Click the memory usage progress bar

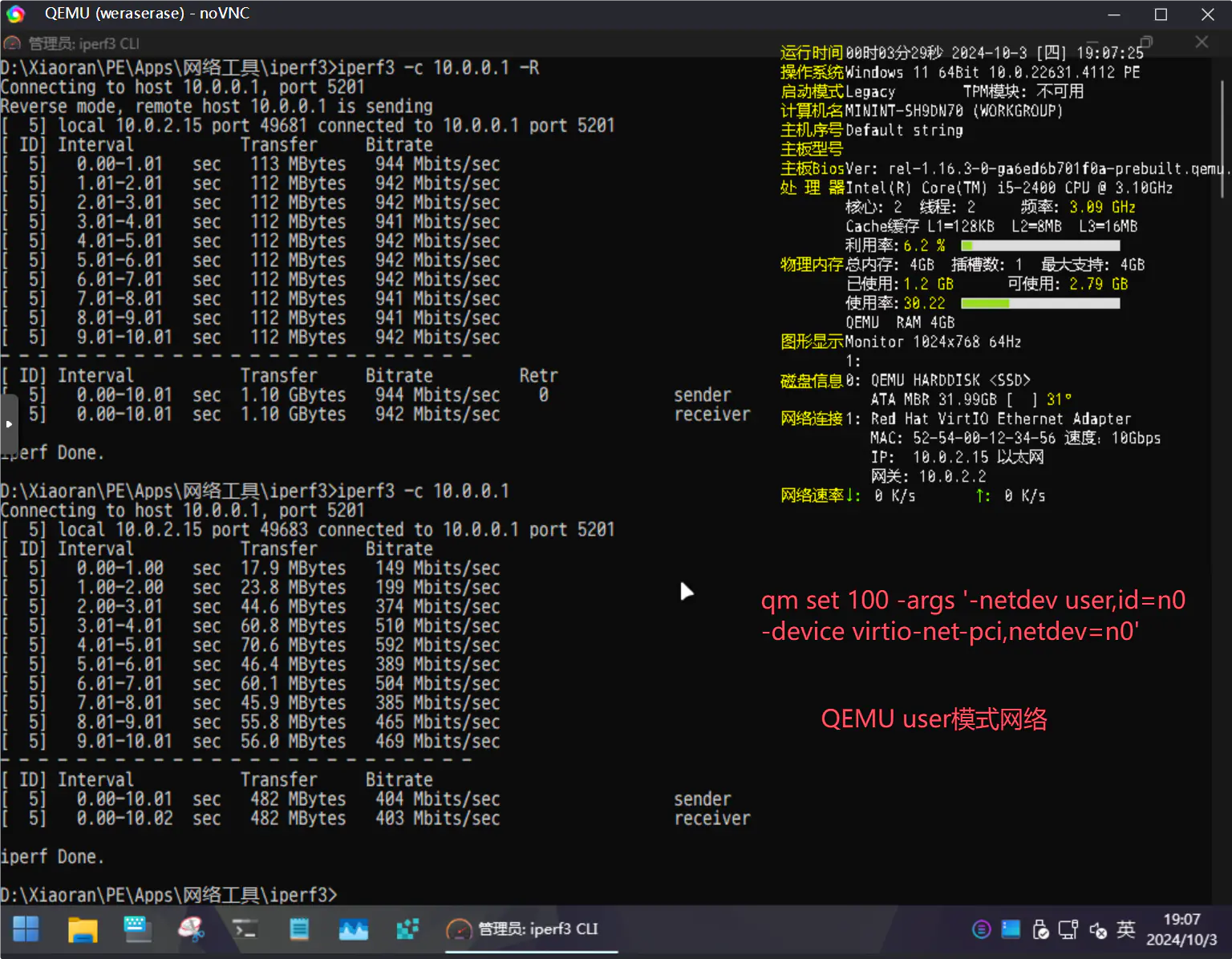1040,303
